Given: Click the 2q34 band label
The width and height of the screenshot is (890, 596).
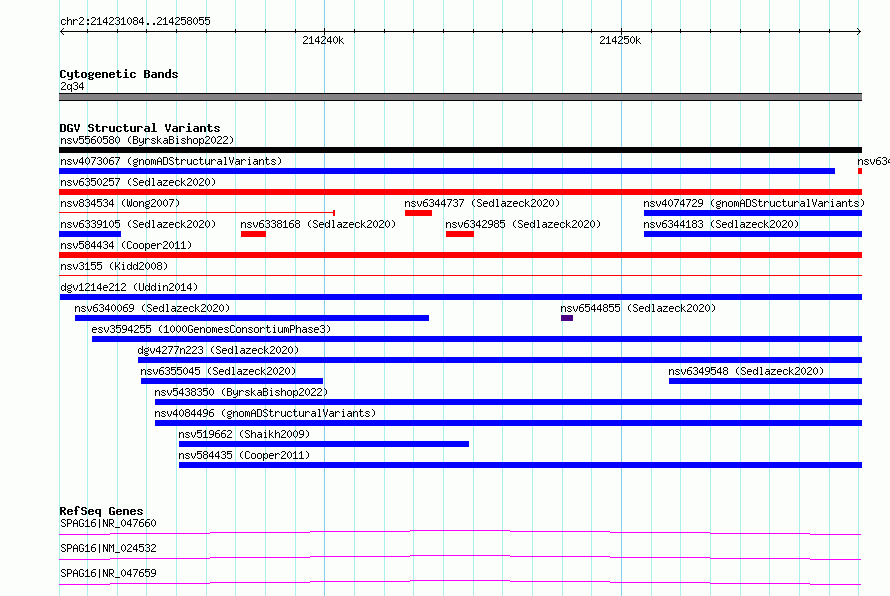Looking at the screenshot, I should coord(72,86).
